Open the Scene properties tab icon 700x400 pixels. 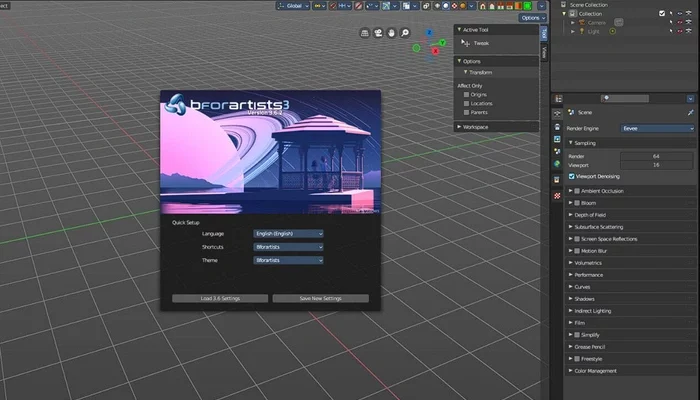click(x=557, y=152)
